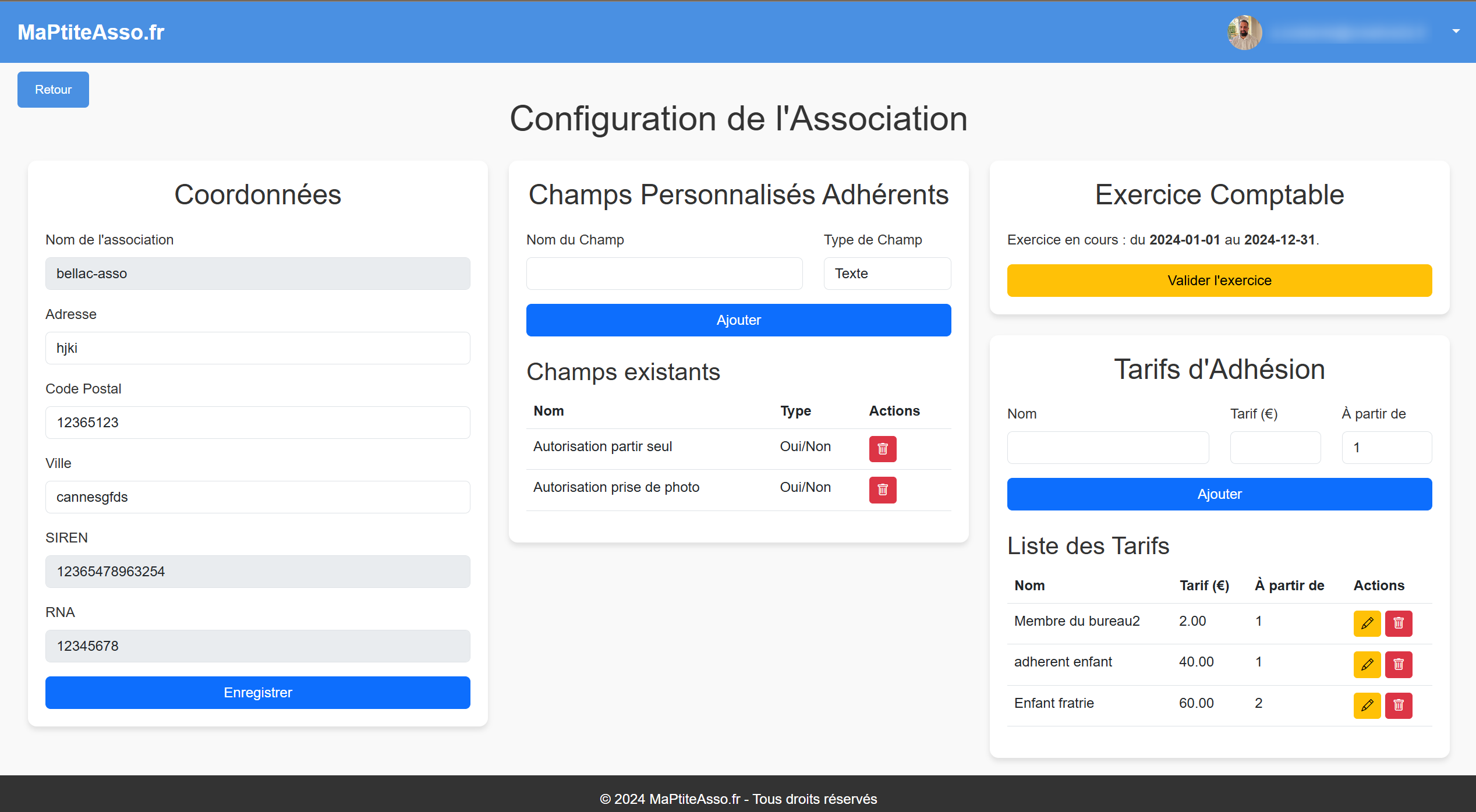The width and height of the screenshot is (1476, 812).
Task: Save coordinates with Enregistrer
Action: click(x=258, y=693)
